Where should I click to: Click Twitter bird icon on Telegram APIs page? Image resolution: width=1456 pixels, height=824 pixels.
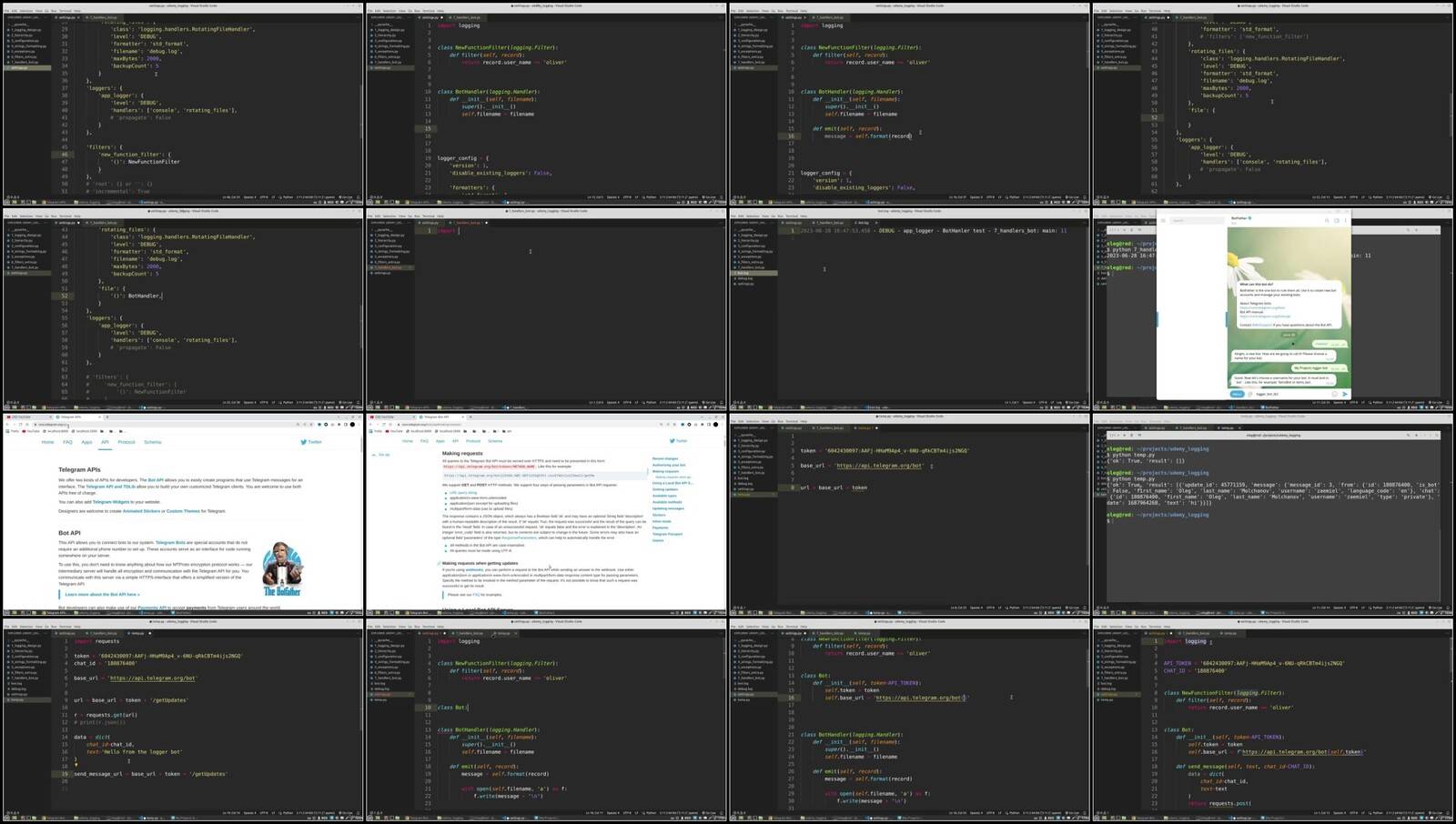(x=304, y=442)
